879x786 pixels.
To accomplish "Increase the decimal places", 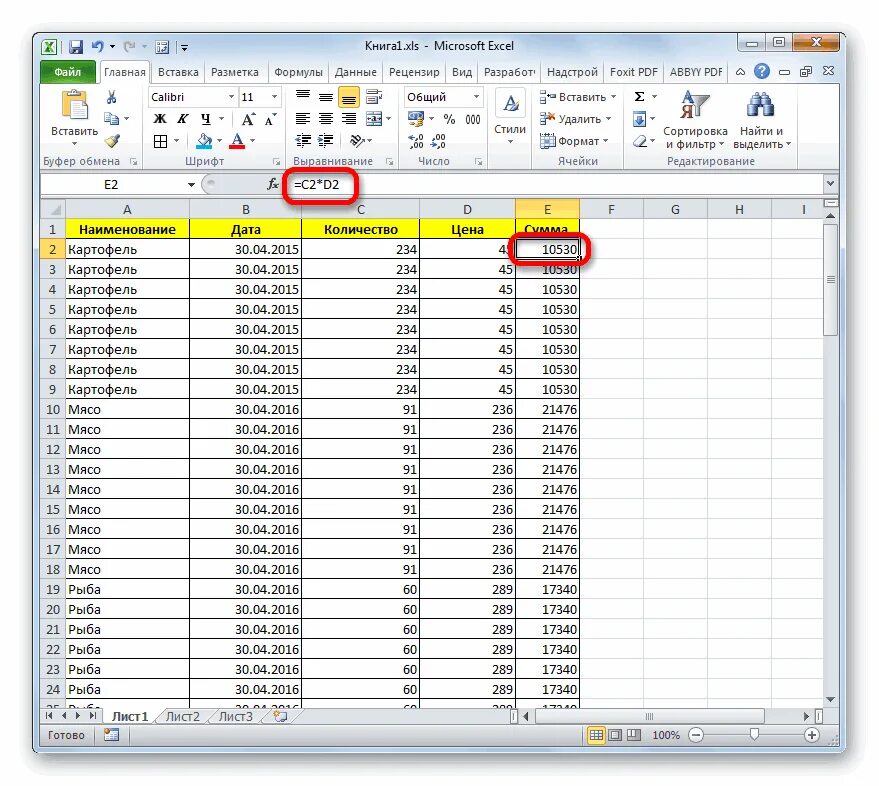I will (x=416, y=141).
